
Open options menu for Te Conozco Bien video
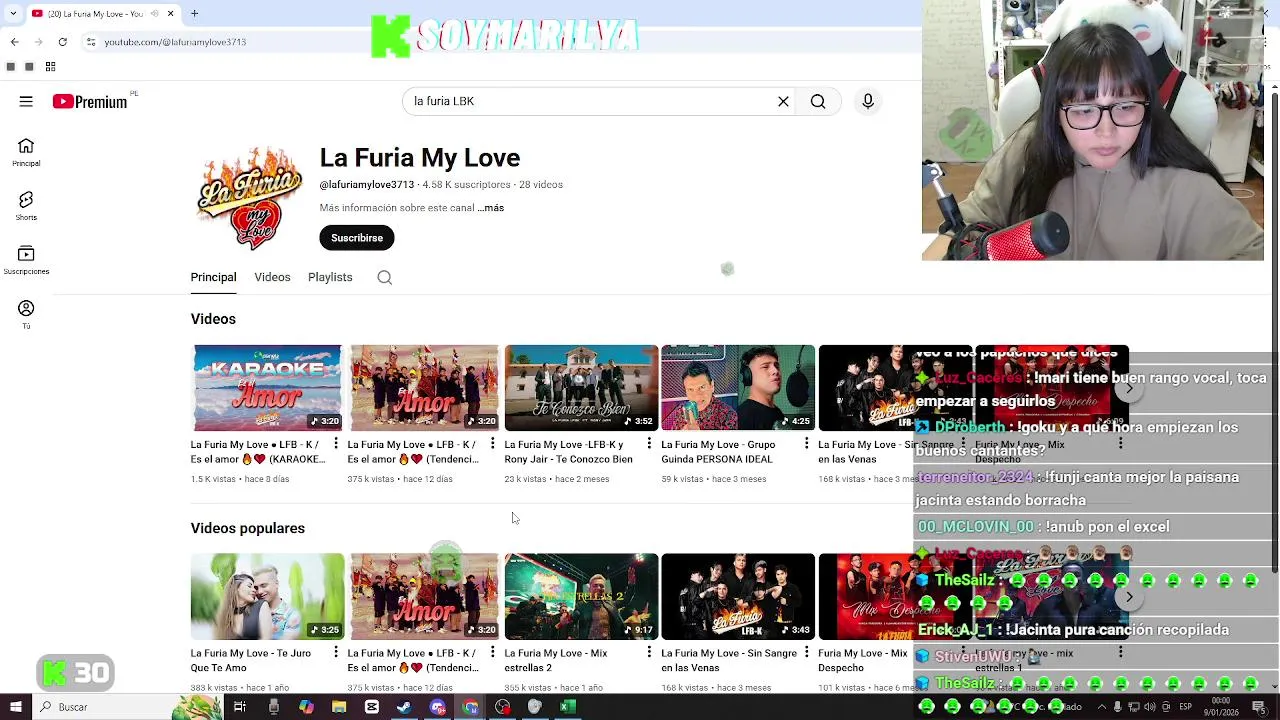pyautogui.click(x=649, y=444)
